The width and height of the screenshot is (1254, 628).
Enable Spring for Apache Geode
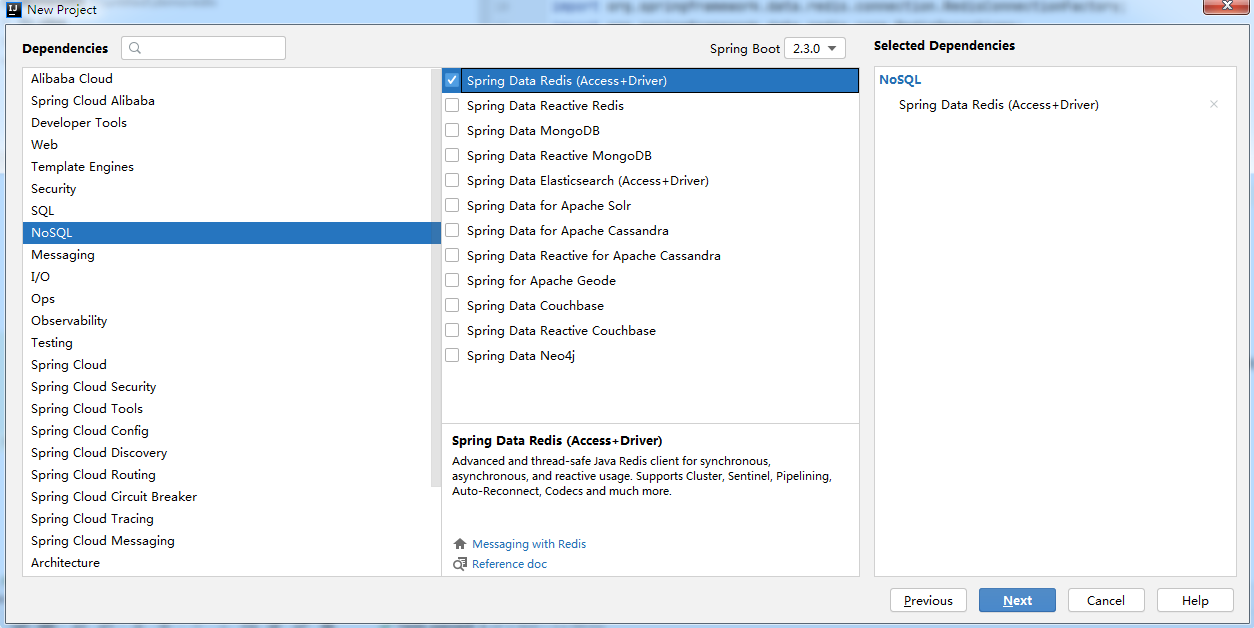tap(452, 280)
